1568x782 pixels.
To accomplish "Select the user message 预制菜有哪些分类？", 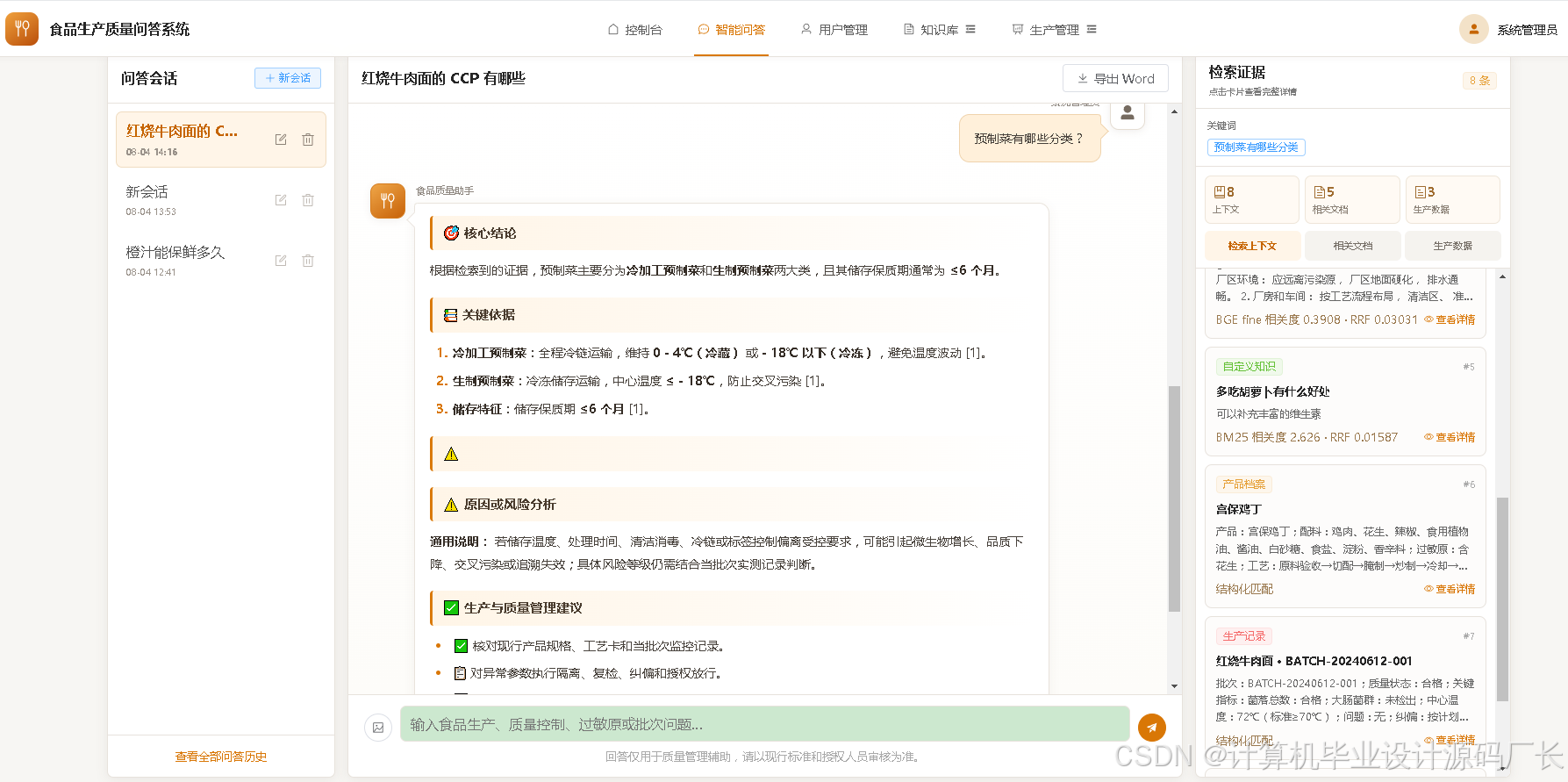I will (1029, 139).
